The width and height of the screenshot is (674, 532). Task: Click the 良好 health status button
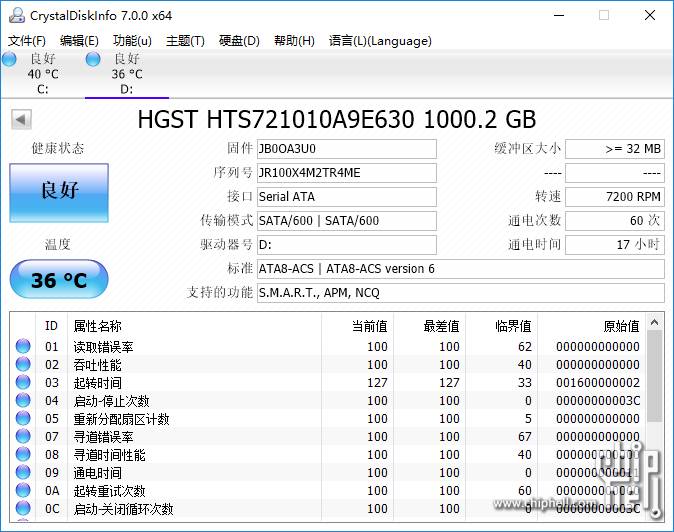click(x=59, y=193)
